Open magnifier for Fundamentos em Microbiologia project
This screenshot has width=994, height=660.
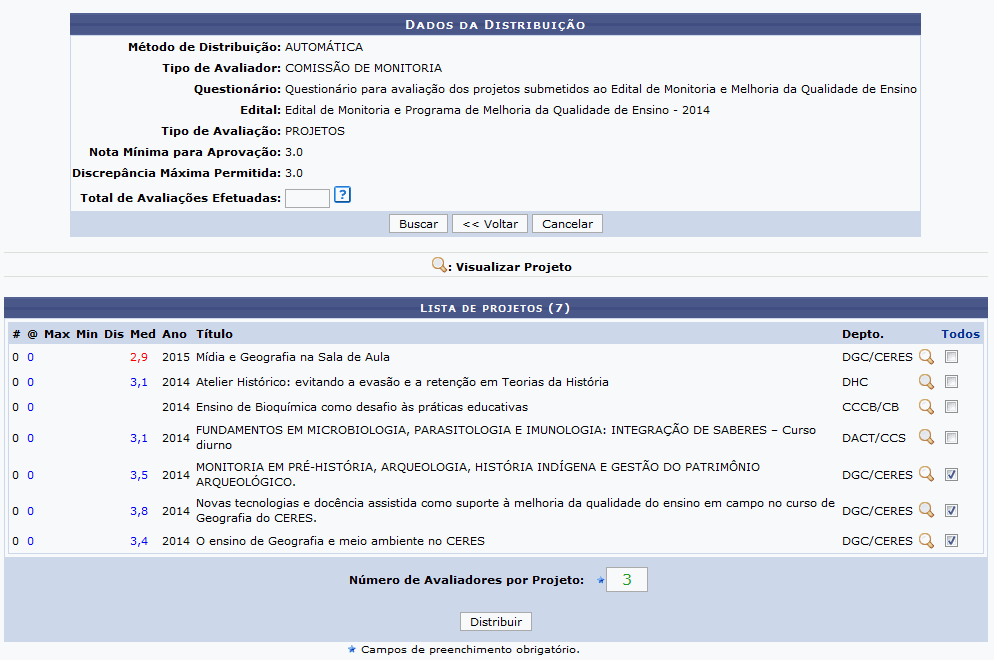pos(926,437)
